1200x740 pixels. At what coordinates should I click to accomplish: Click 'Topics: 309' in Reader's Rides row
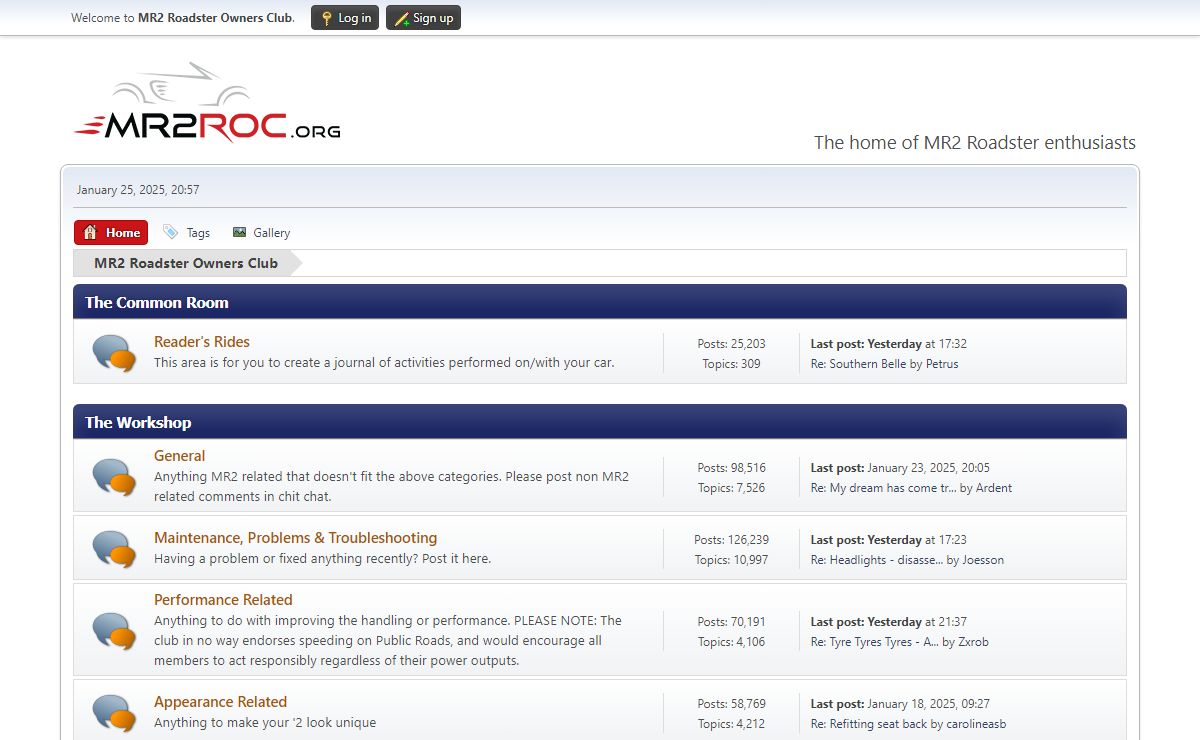[732, 364]
